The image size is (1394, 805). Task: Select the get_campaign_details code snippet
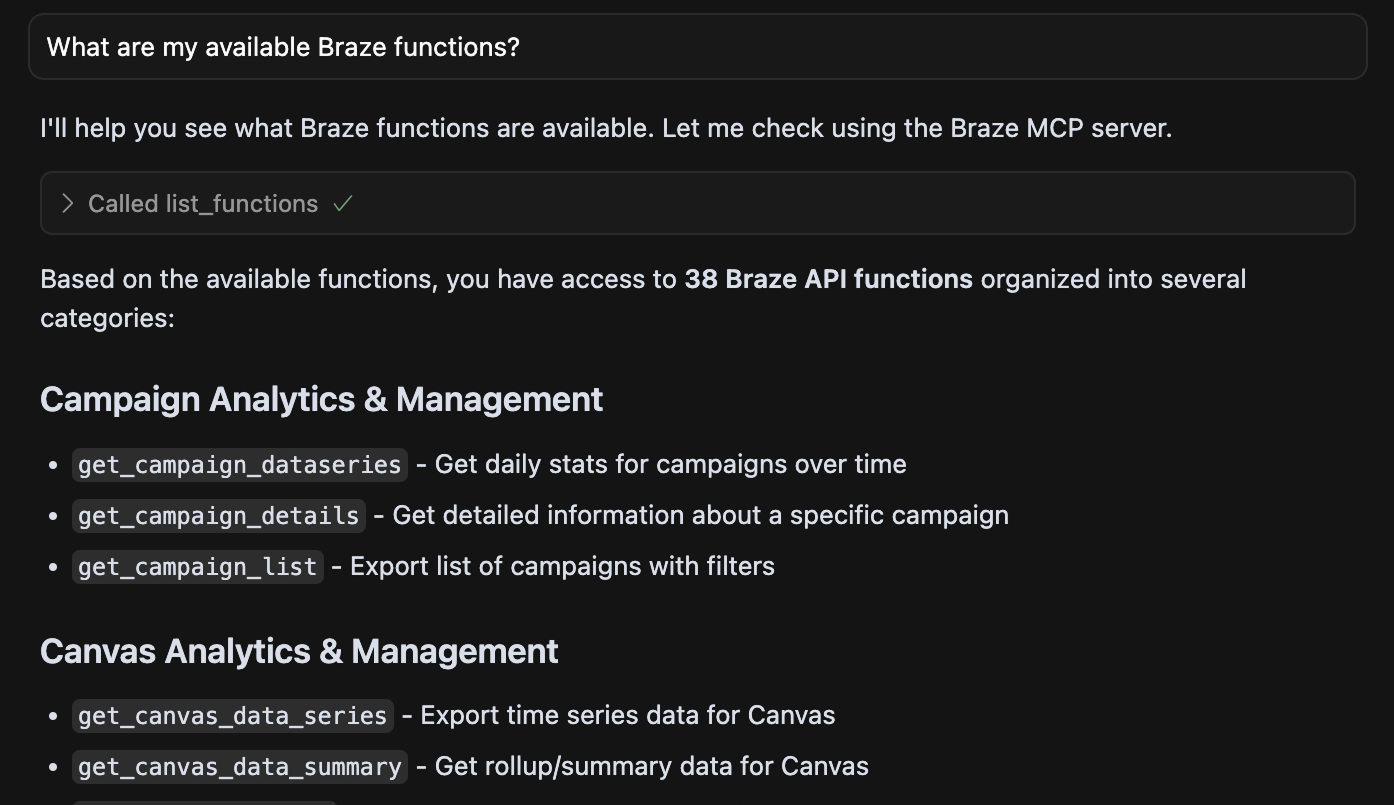pyautogui.click(x=217, y=515)
